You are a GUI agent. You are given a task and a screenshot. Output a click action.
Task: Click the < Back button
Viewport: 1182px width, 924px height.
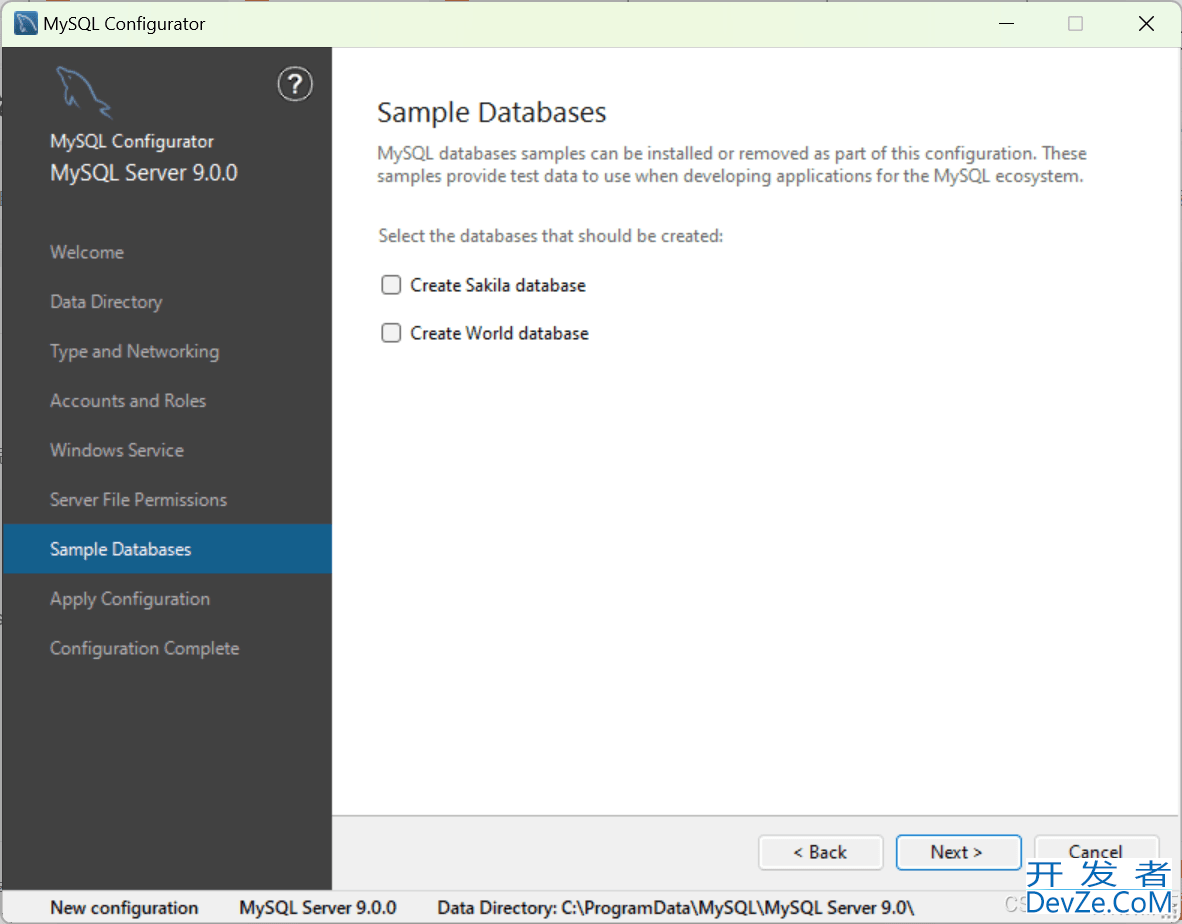click(820, 852)
